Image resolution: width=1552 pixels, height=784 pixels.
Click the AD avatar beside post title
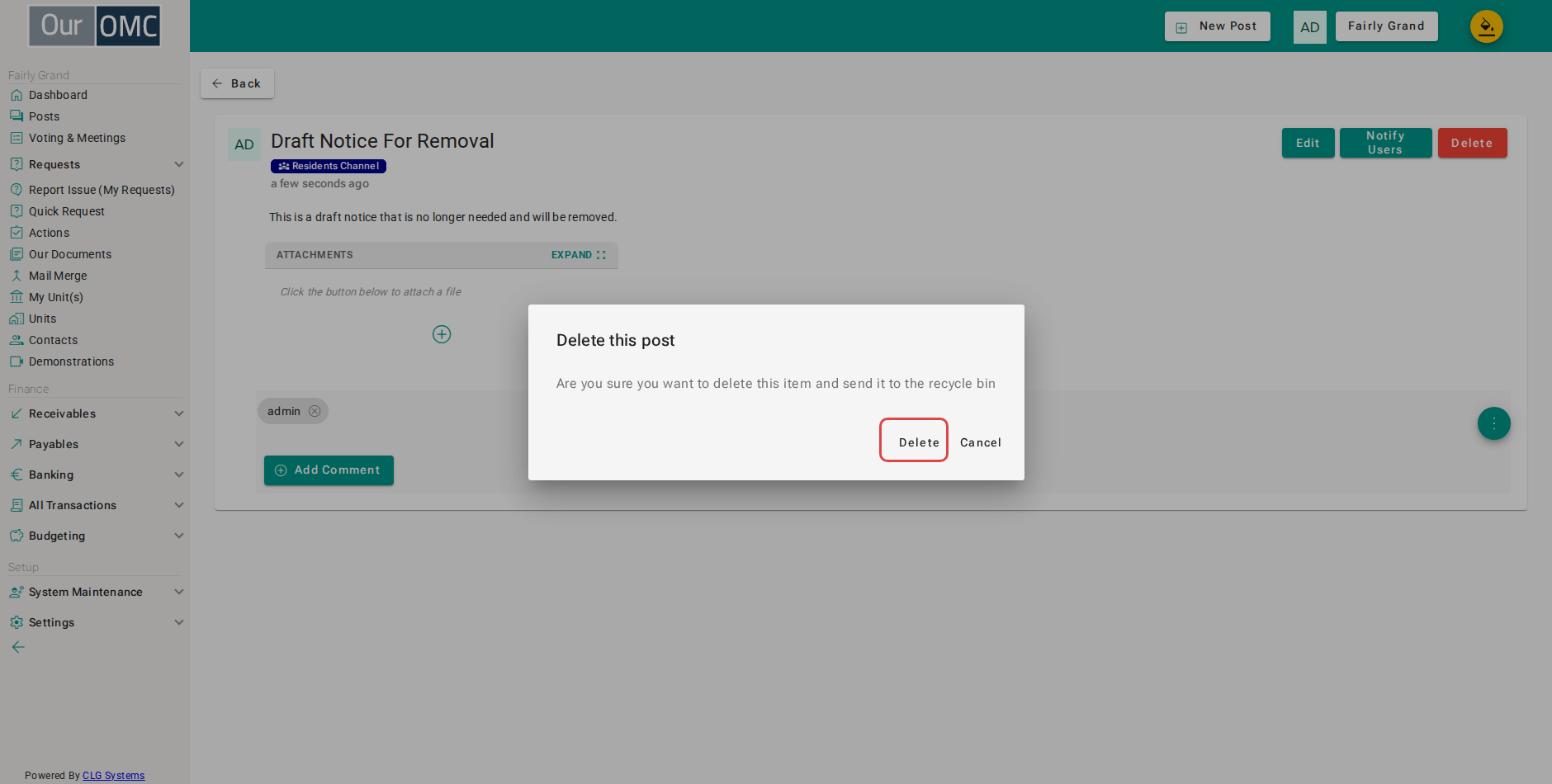click(x=244, y=144)
